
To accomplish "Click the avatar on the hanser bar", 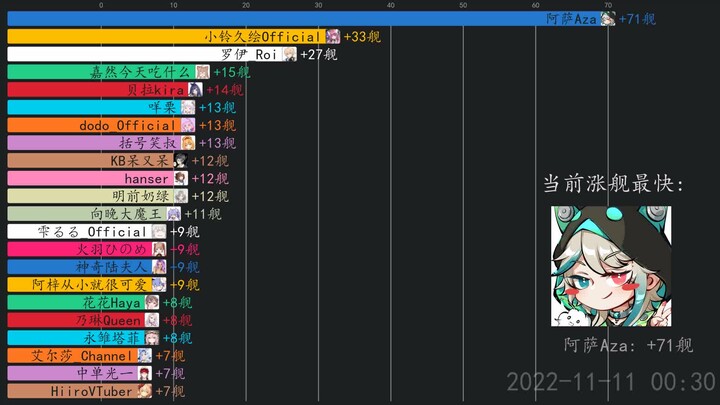I will coord(180,179).
